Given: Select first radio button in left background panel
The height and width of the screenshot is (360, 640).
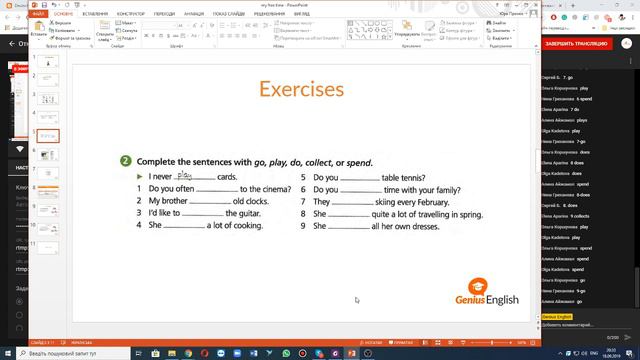Looking at the screenshot, I should (x=19, y=302).
